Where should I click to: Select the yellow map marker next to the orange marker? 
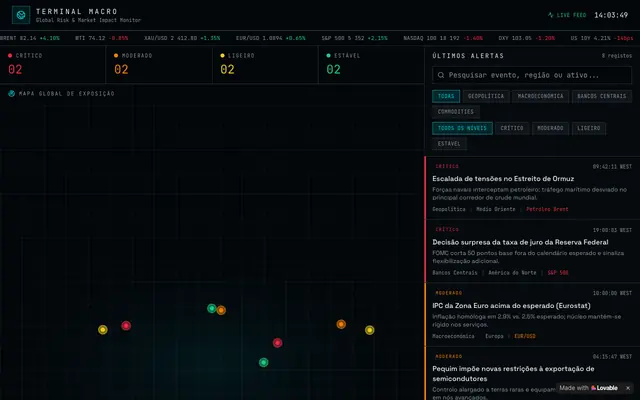[369, 330]
